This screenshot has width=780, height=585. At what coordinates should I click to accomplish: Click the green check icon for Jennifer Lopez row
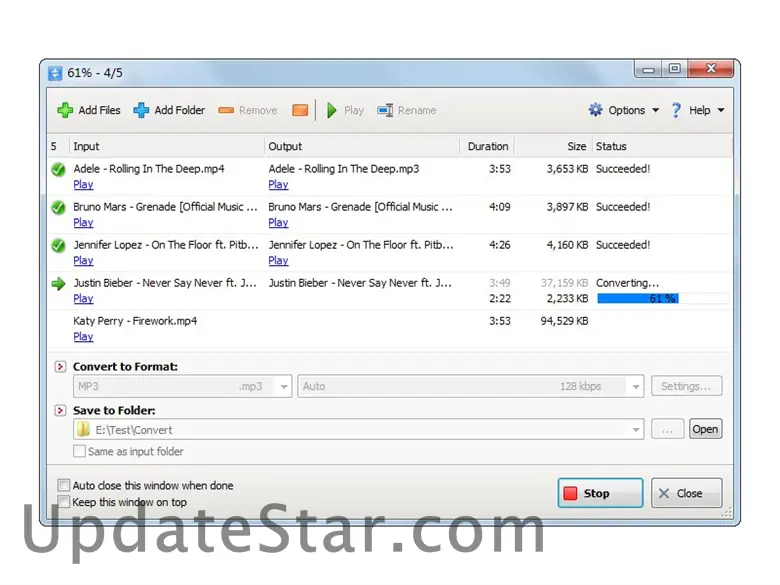pyautogui.click(x=59, y=245)
